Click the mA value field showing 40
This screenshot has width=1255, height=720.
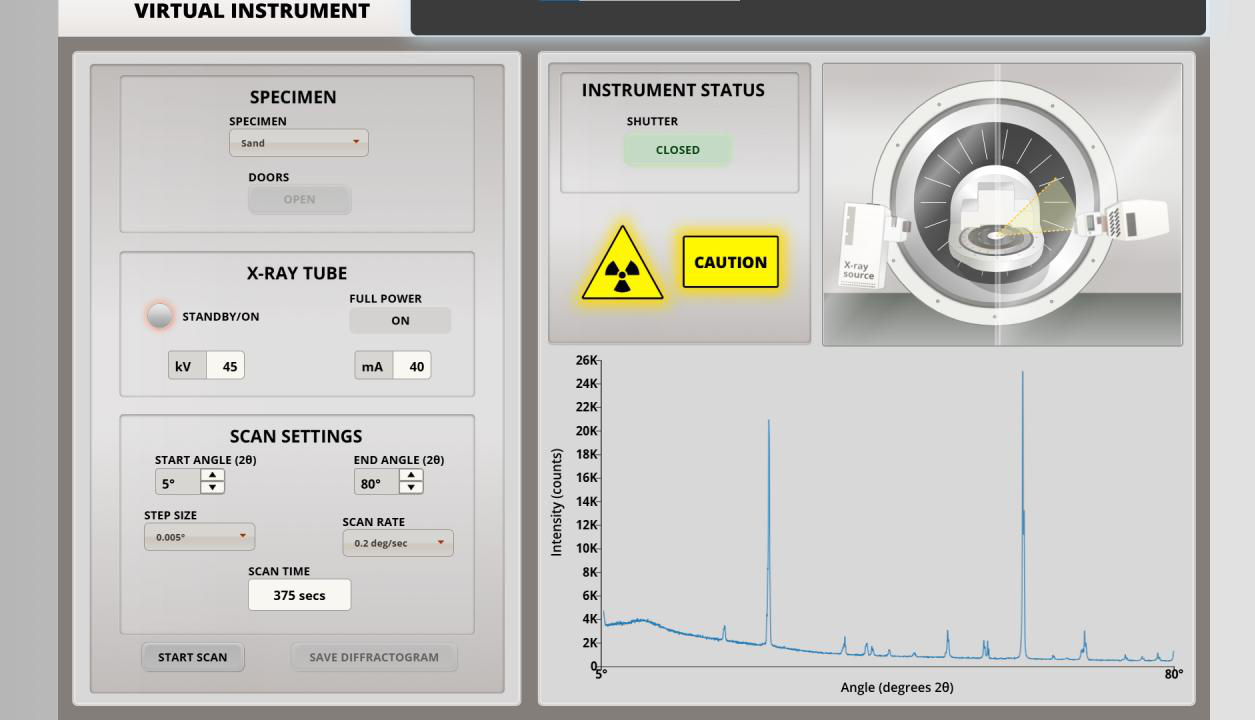pos(413,366)
